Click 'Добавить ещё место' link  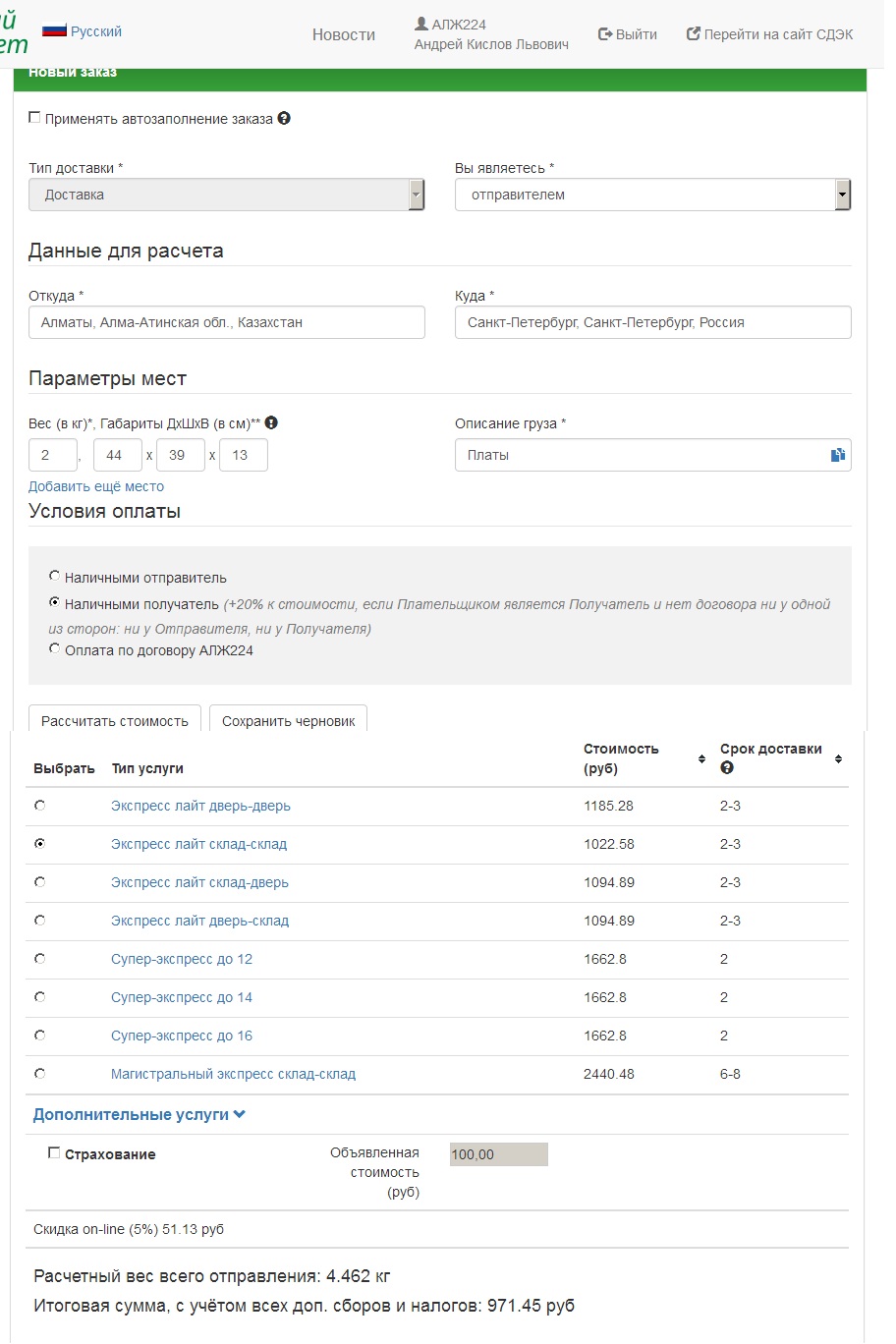pyautogui.click(x=96, y=486)
